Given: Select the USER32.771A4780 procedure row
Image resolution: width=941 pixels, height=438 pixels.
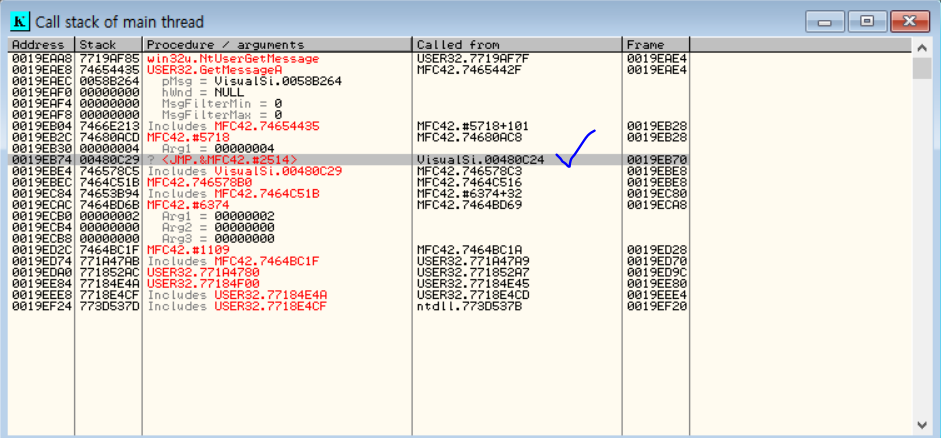Looking at the screenshot, I should [460, 272].
